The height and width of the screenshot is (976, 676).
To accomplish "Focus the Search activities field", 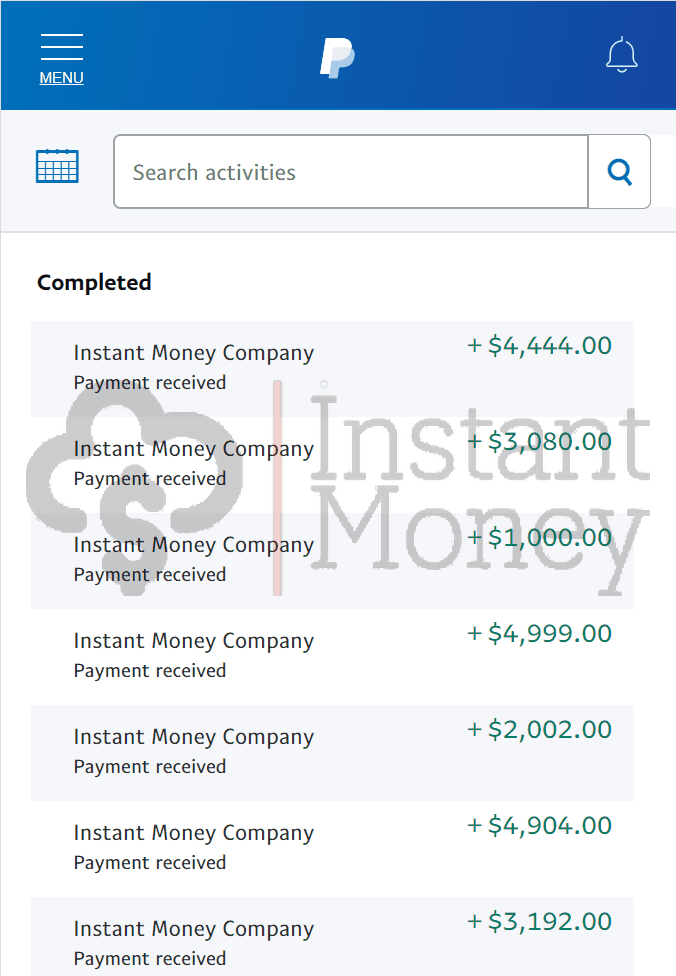I will pos(351,171).
